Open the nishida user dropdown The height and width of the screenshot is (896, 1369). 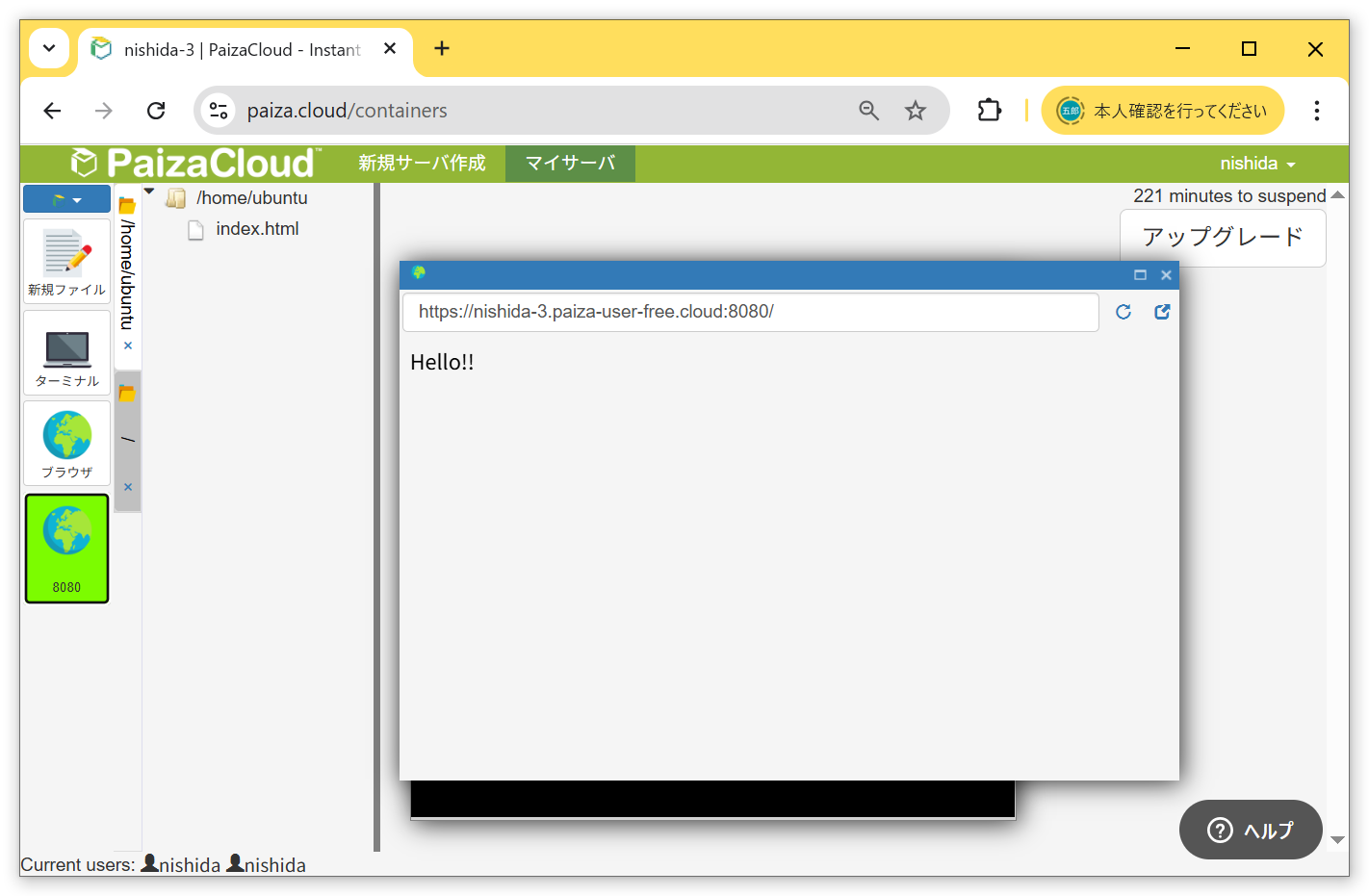click(1257, 164)
